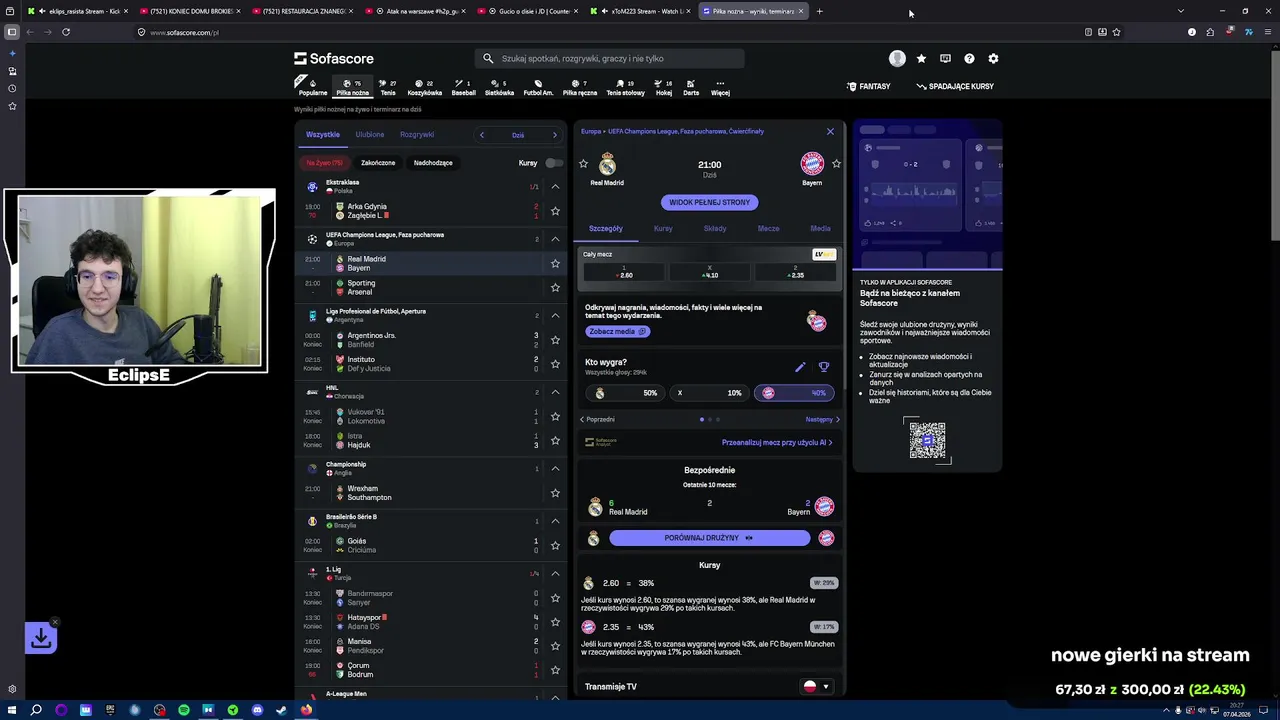Open the help question mark icon
The image size is (1280, 720).
pos(969,58)
